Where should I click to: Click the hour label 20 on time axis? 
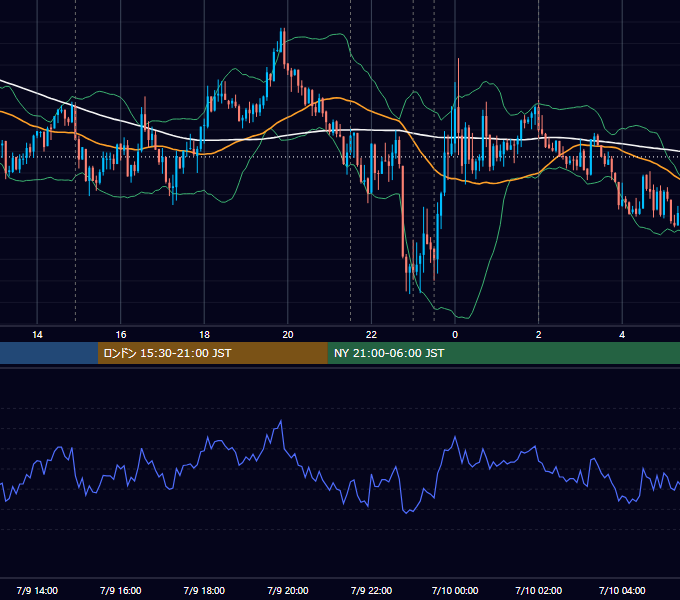tap(288, 335)
